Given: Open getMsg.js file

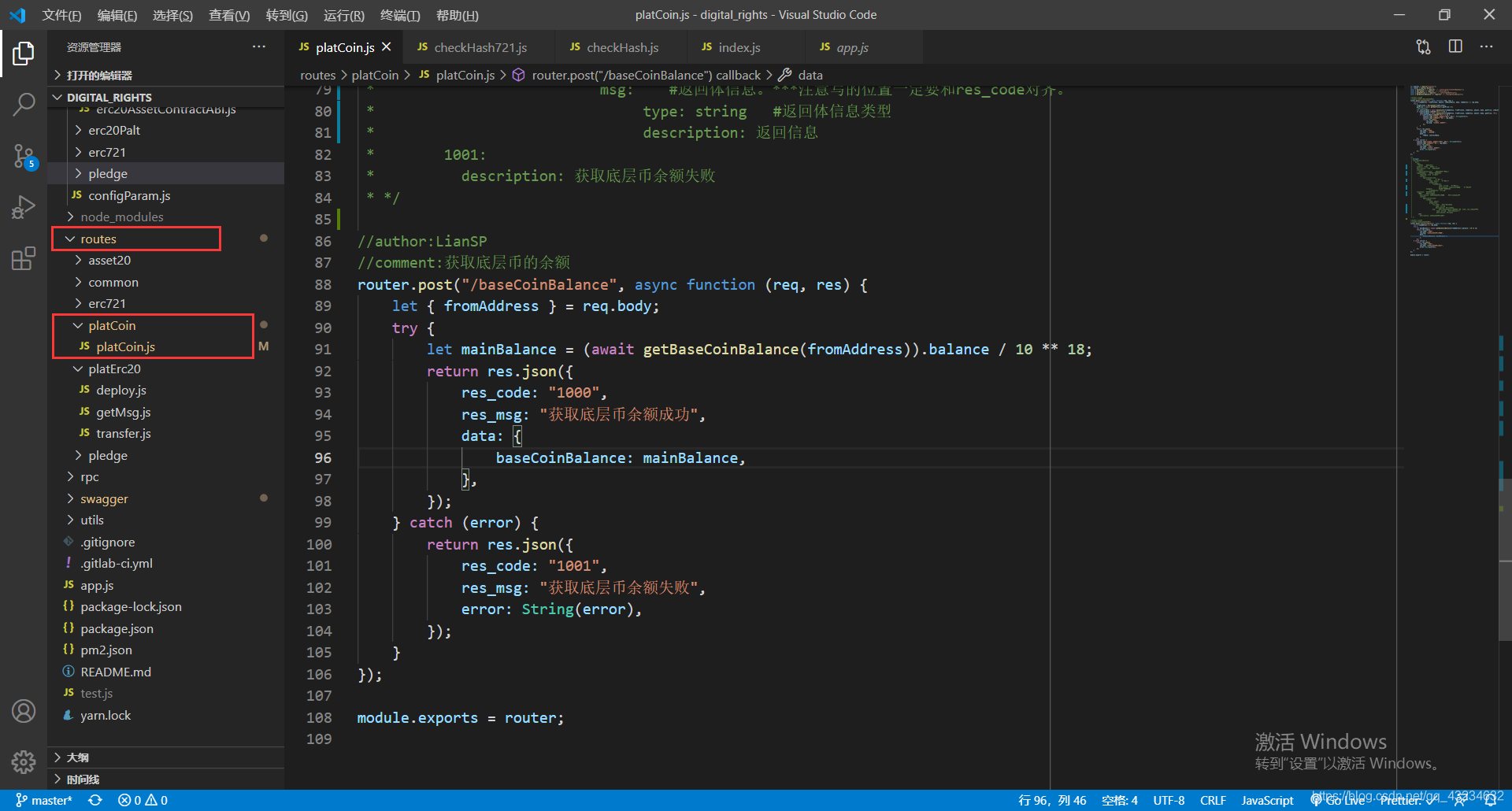Looking at the screenshot, I should [x=165, y=412].
